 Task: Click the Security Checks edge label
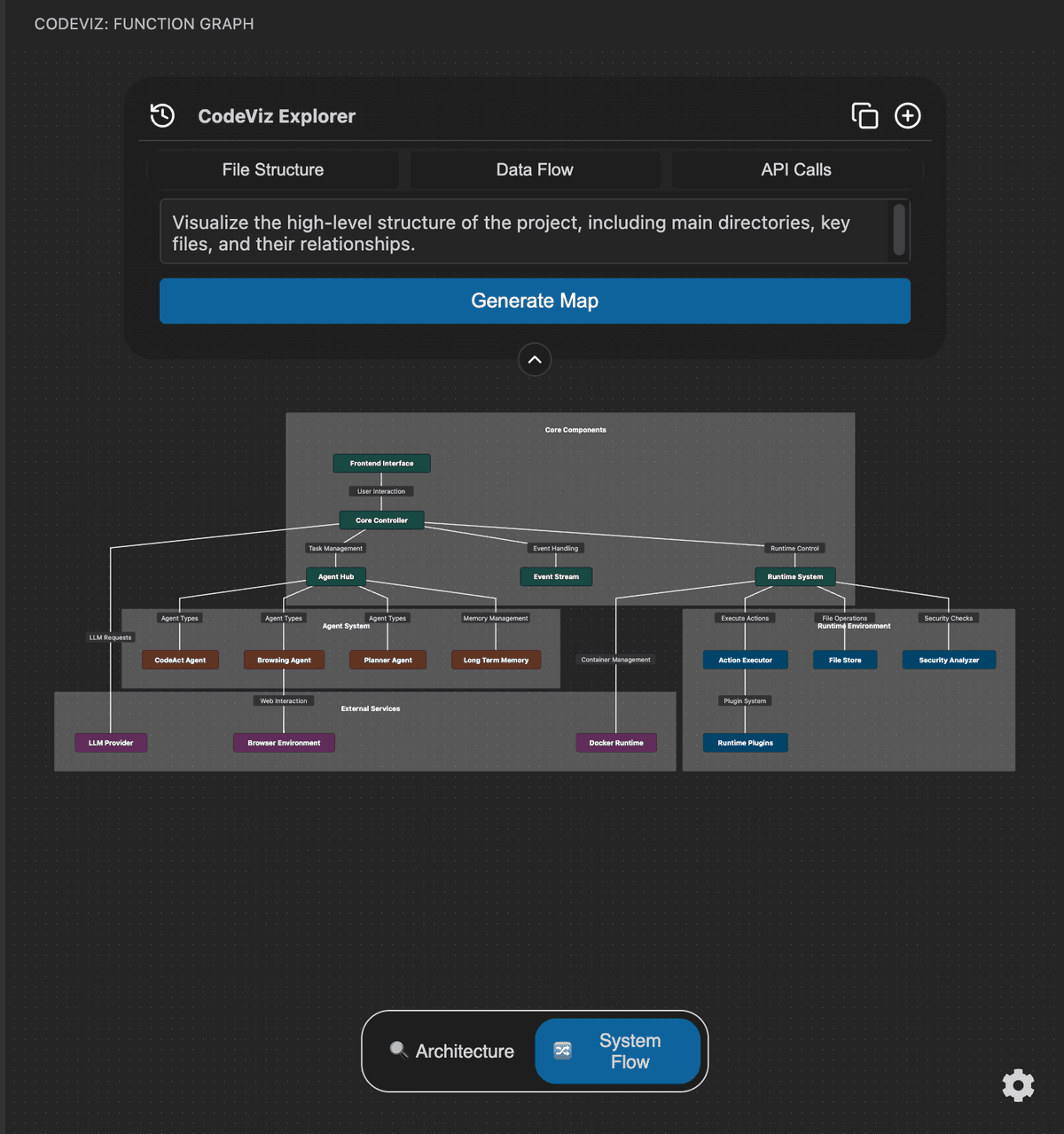(x=949, y=618)
